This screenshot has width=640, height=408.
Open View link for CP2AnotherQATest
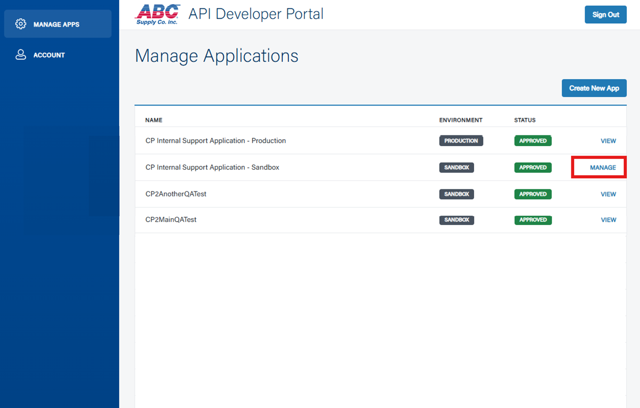click(x=608, y=194)
